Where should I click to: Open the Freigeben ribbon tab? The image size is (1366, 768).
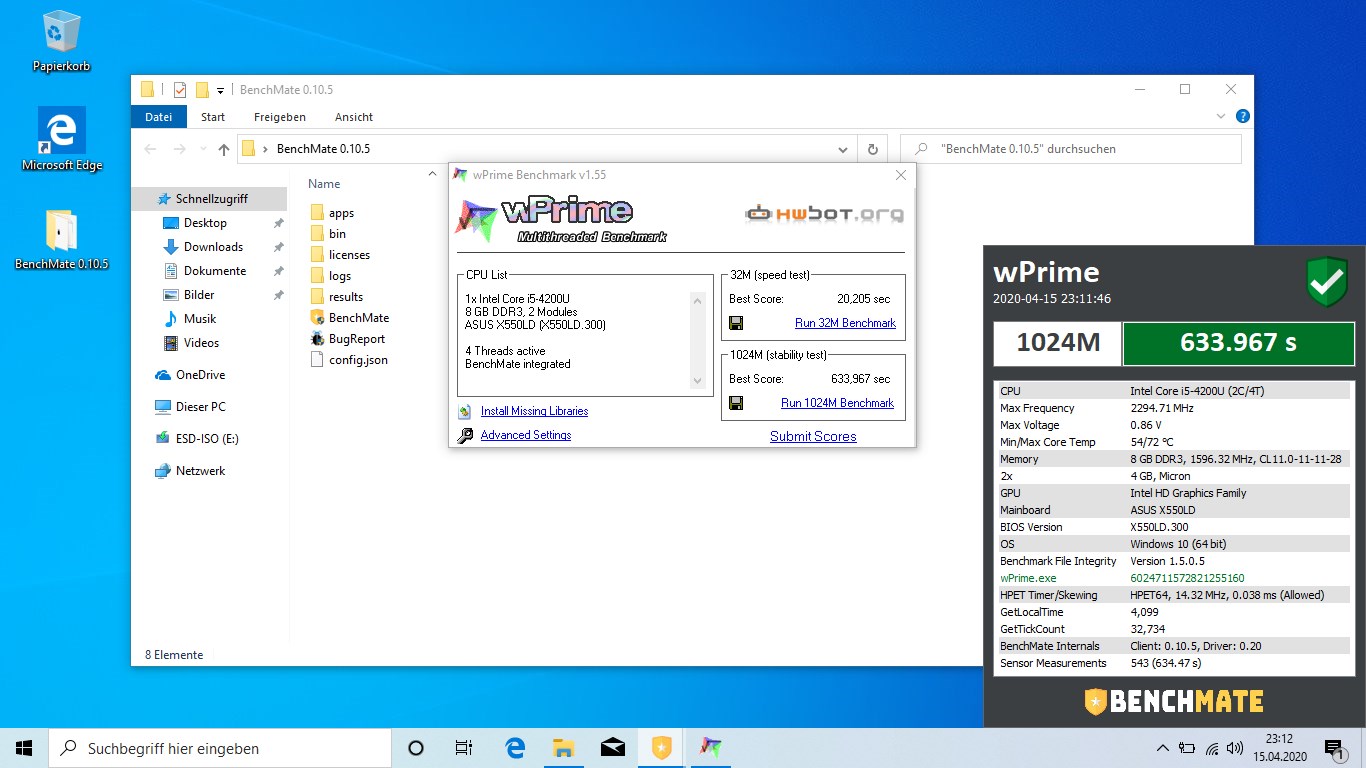280,117
